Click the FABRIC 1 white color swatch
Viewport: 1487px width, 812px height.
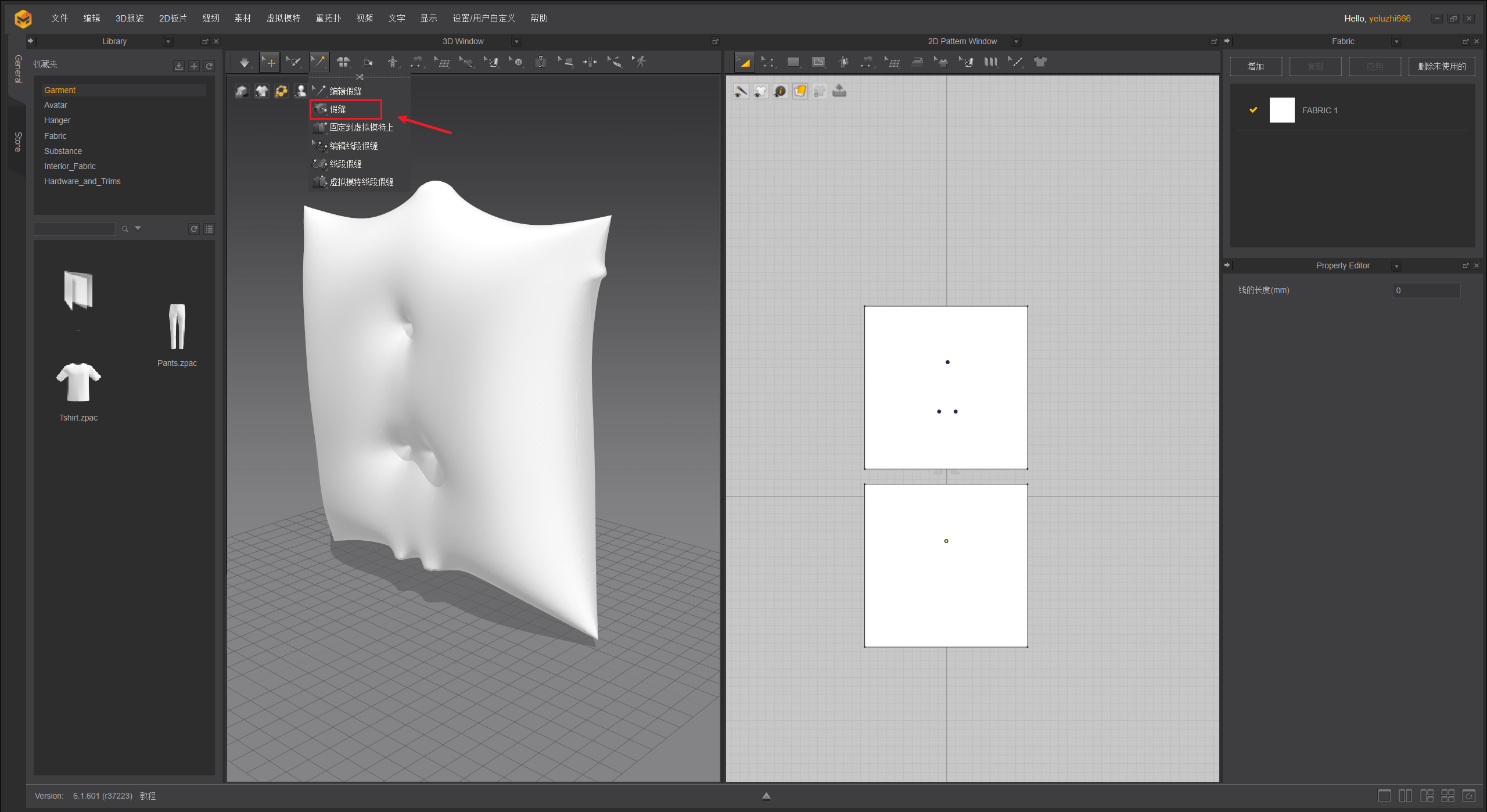click(x=1281, y=110)
